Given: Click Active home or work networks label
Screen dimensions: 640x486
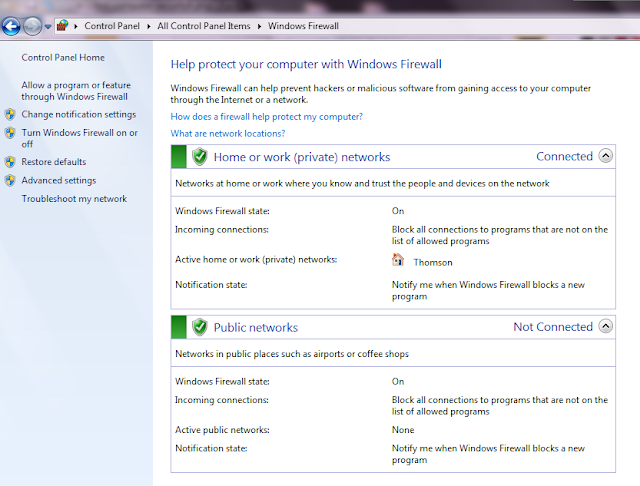Looking at the screenshot, I should 256,260.
